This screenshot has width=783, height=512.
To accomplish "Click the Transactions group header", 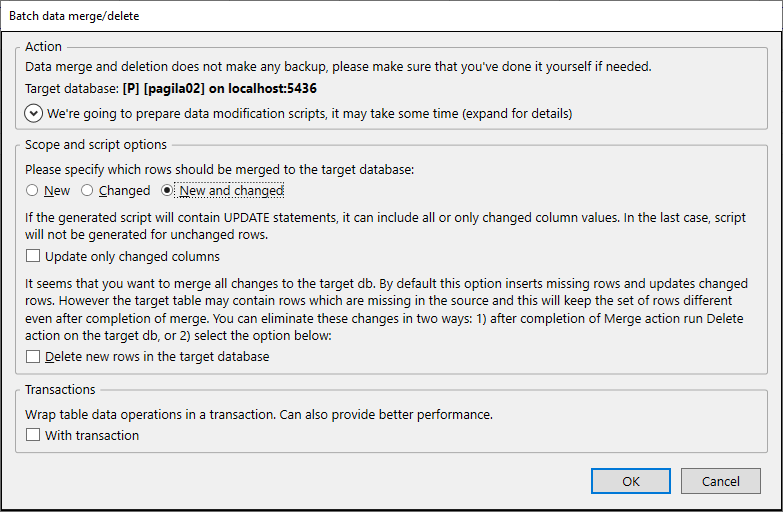I will click(61, 390).
